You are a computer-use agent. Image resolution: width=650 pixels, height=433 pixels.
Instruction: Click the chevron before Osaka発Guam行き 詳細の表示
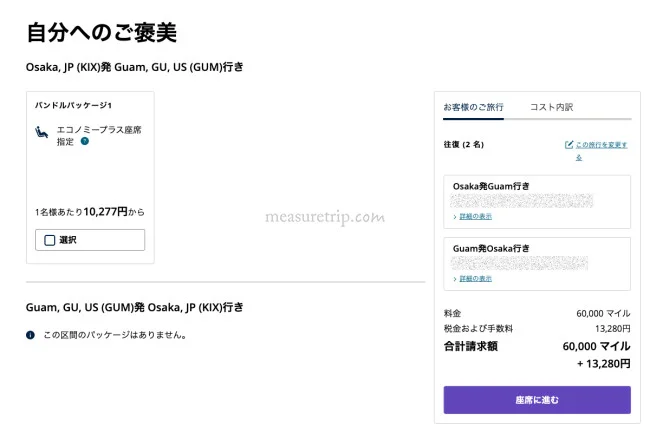(x=455, y=217)
